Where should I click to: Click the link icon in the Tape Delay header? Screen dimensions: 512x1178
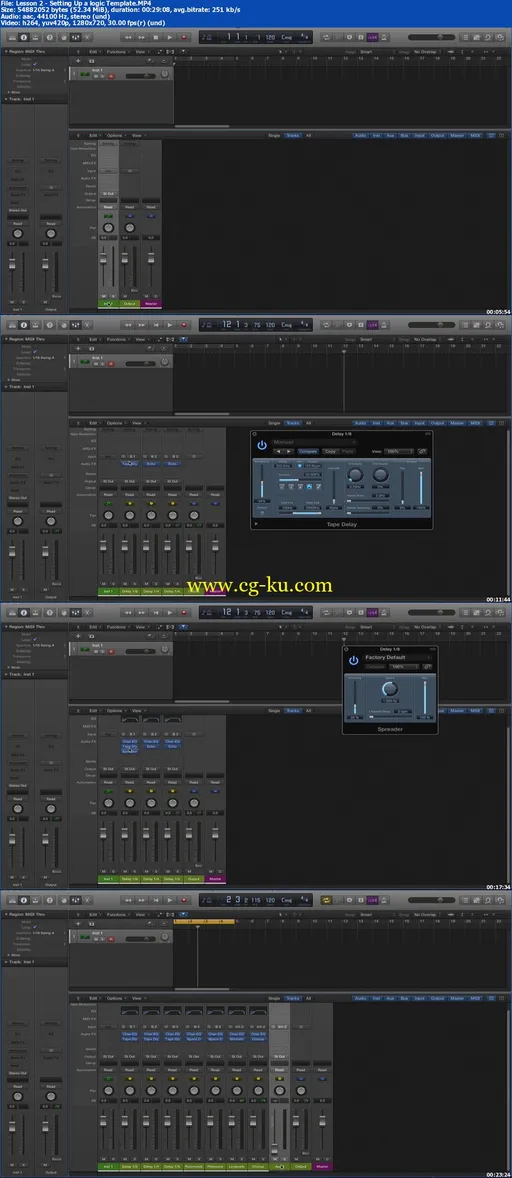[x=423, y=452]
